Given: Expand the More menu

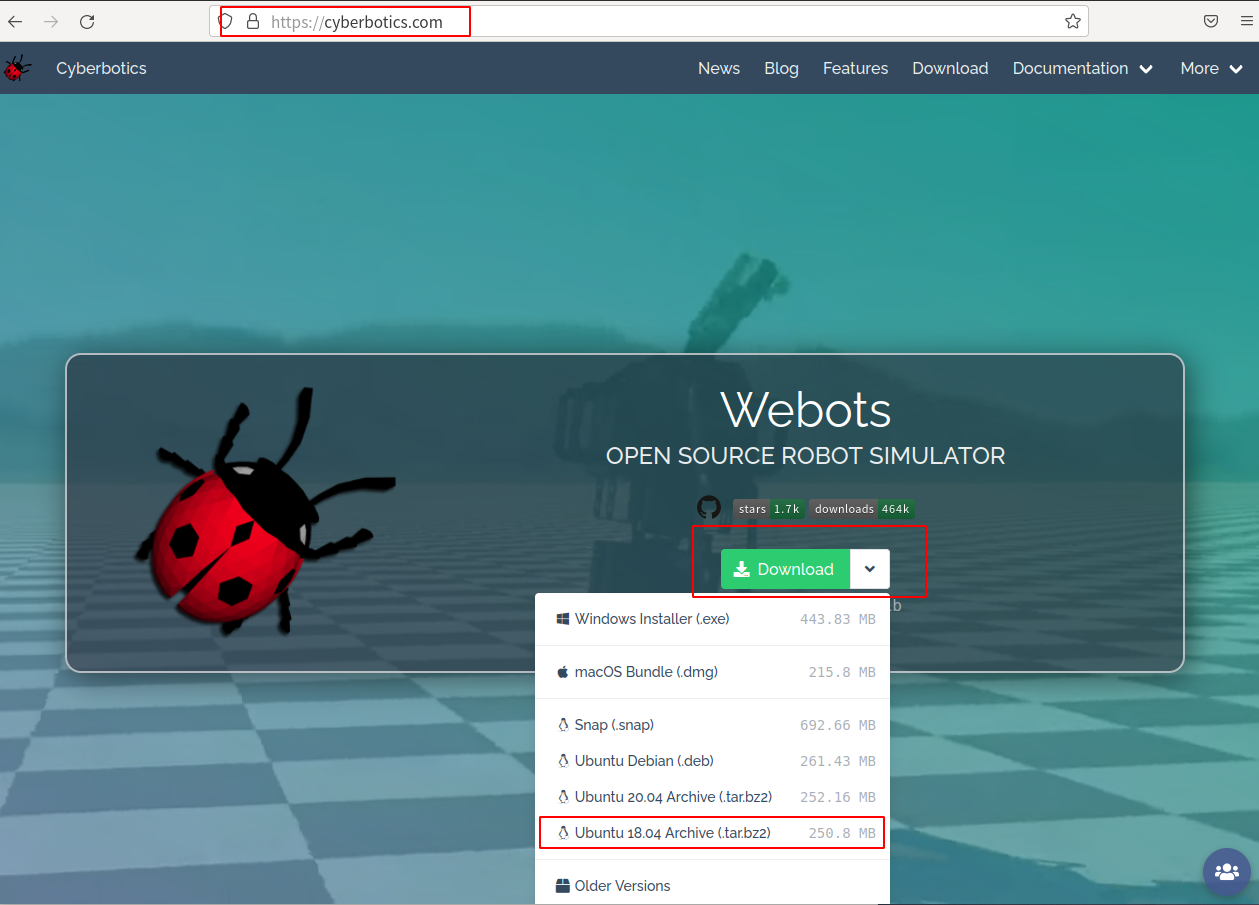Looking at the screenshot, I should pyautogui.click(x=1211, y=68).
